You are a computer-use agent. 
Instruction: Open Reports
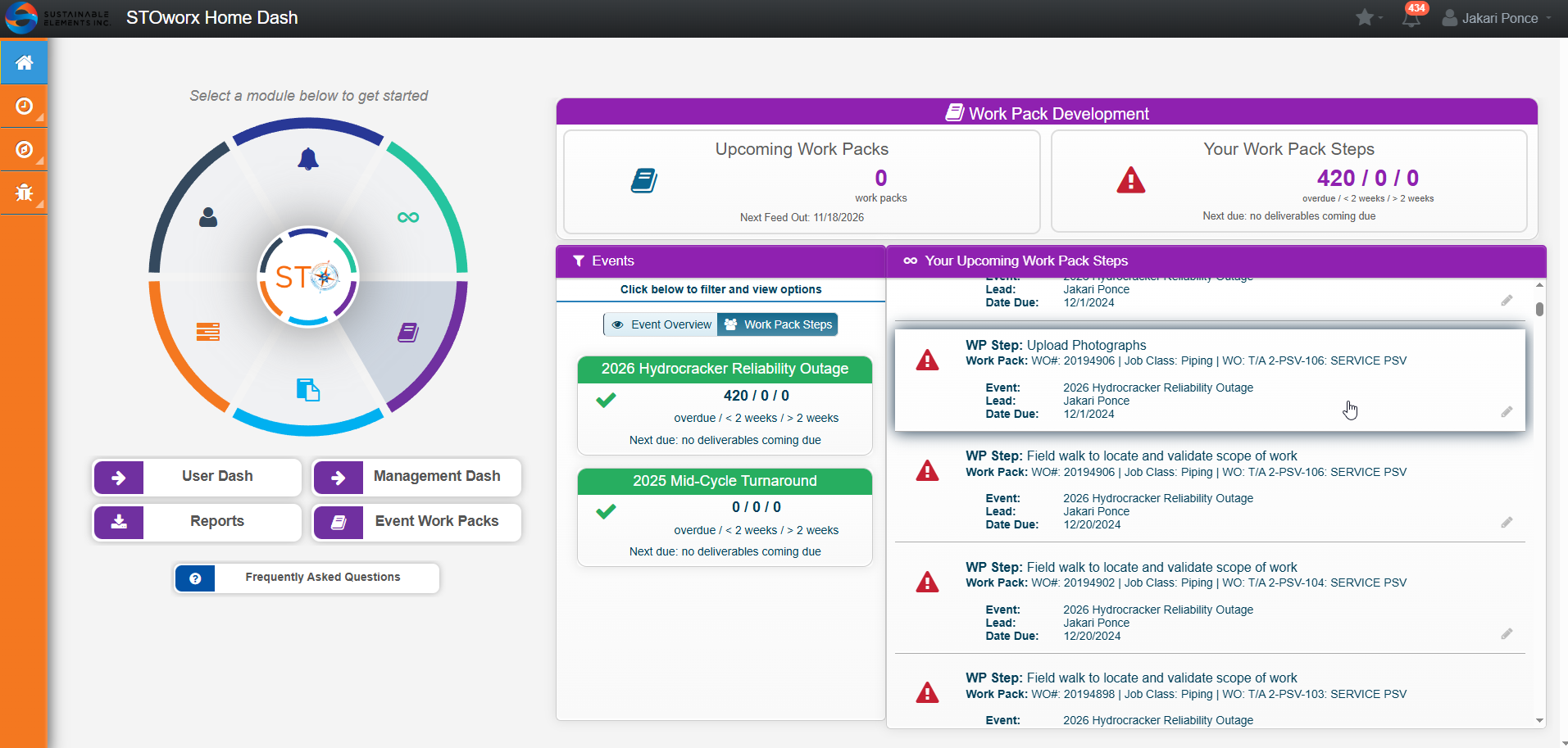click(197, 522)
